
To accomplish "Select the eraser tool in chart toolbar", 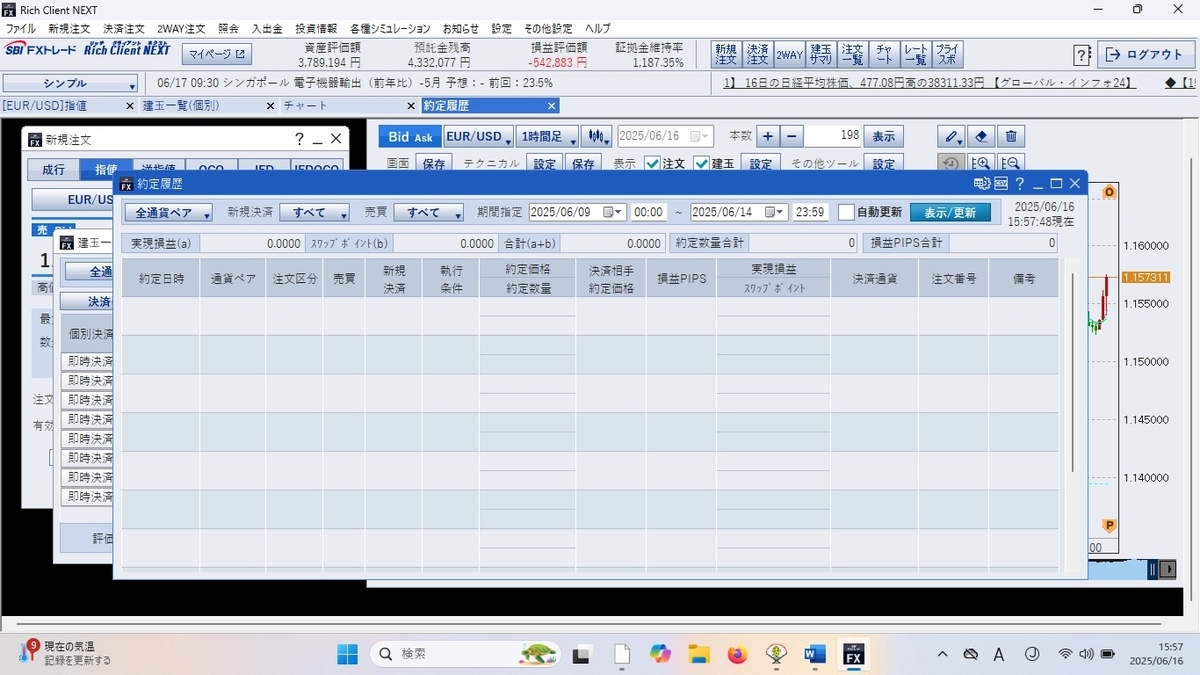I will click(x=982, y=137).
